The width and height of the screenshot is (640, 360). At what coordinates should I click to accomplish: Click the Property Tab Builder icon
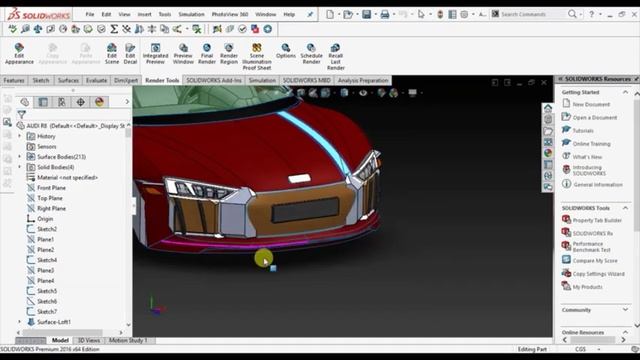(x=566, y=220)
